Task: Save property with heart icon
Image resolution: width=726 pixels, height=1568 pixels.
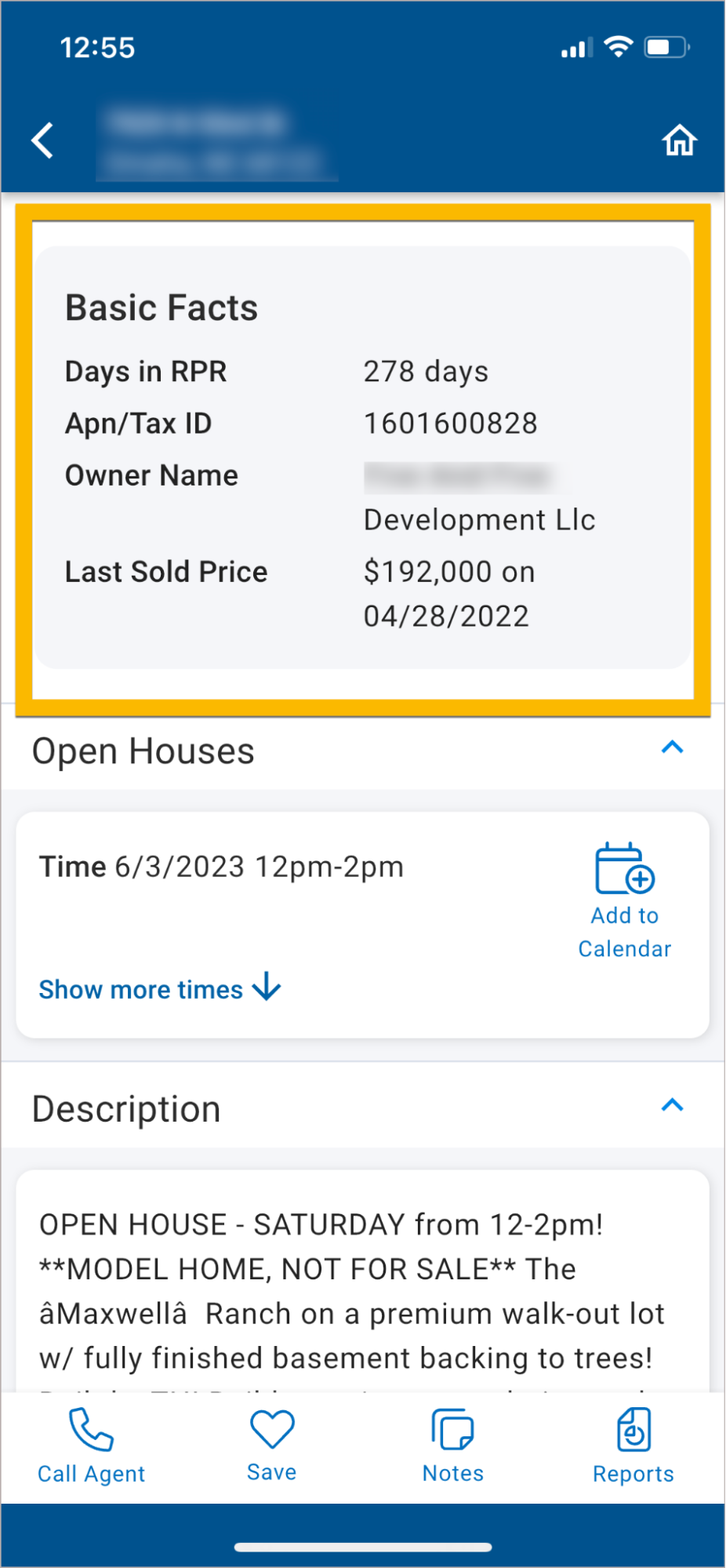Action: click(272, 1428)
